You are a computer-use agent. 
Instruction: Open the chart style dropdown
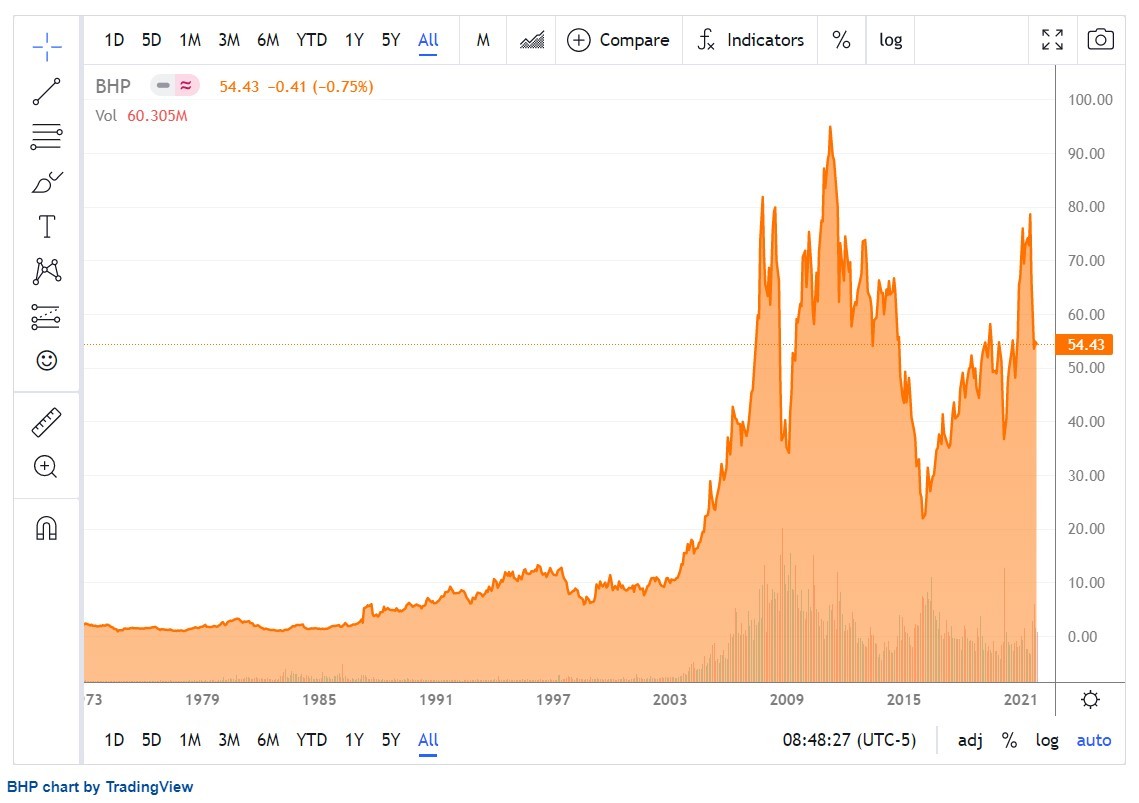tap(532, 40)
